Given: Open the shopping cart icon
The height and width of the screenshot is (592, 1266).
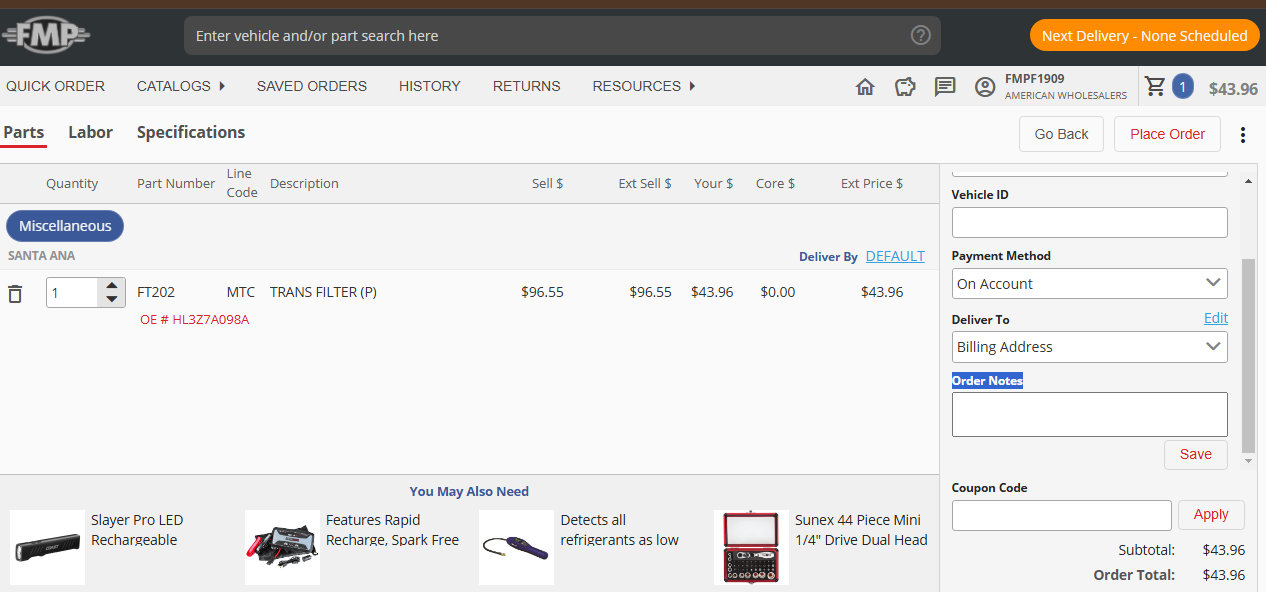Looking at the screenshot, I should [1155, 86].
